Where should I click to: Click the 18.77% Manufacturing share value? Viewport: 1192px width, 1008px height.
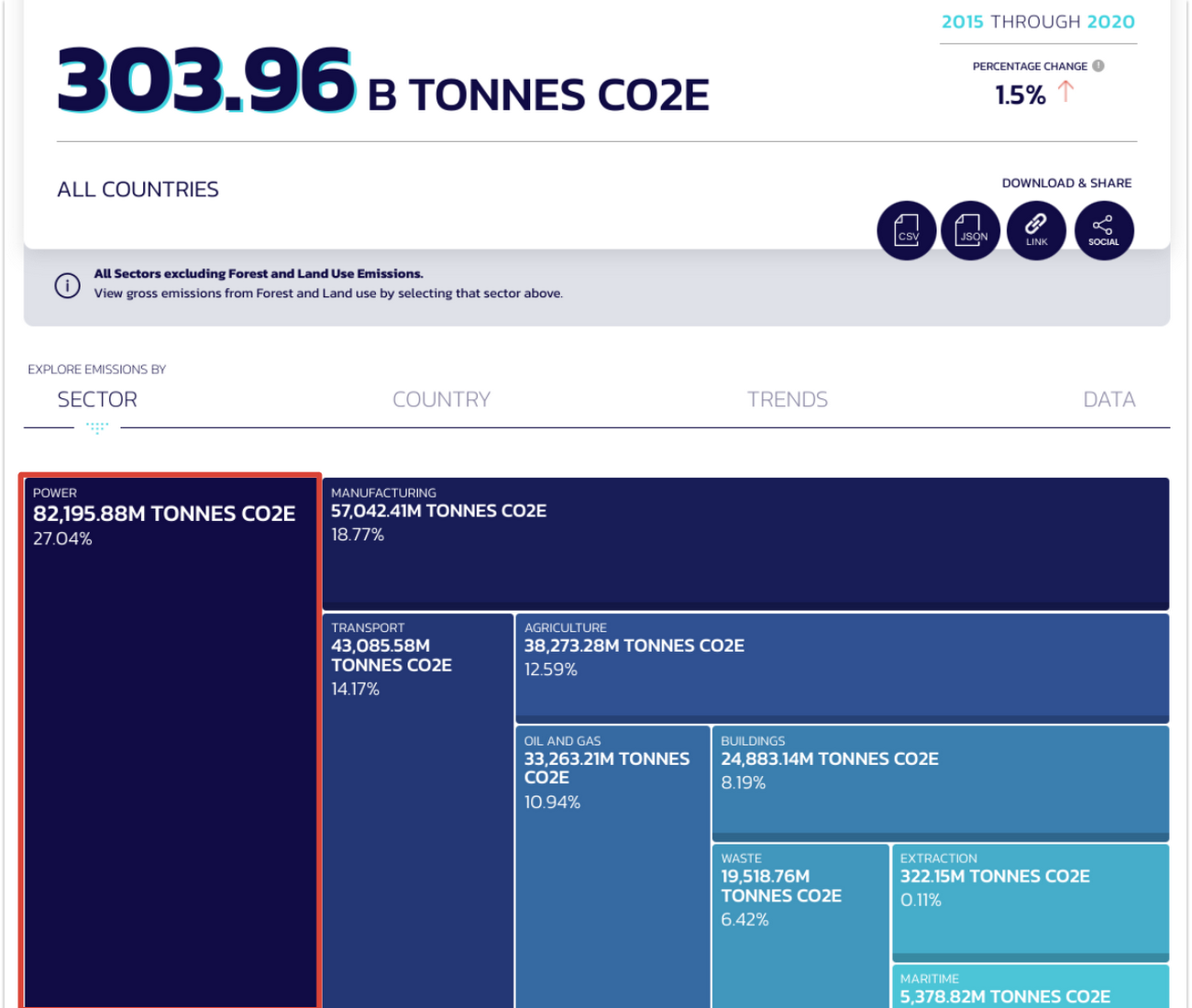click(x=358, y=535)
